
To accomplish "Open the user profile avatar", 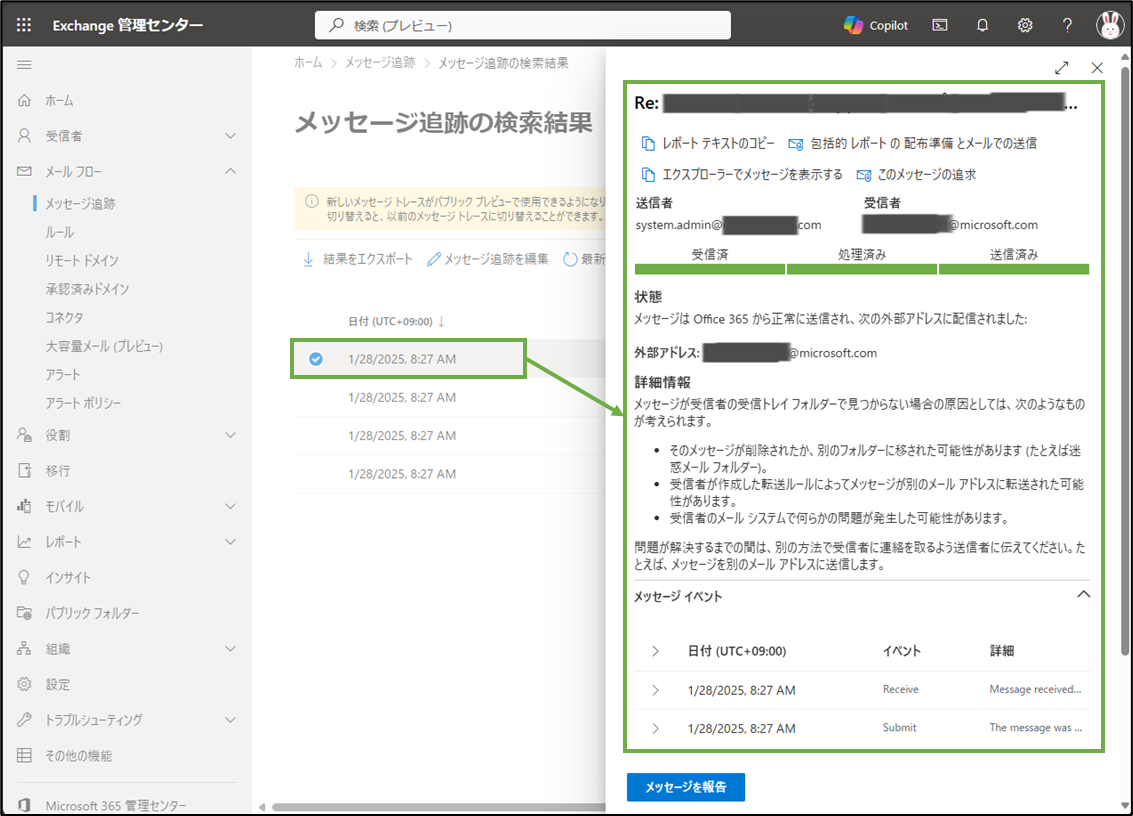I will click(1109, 25).
